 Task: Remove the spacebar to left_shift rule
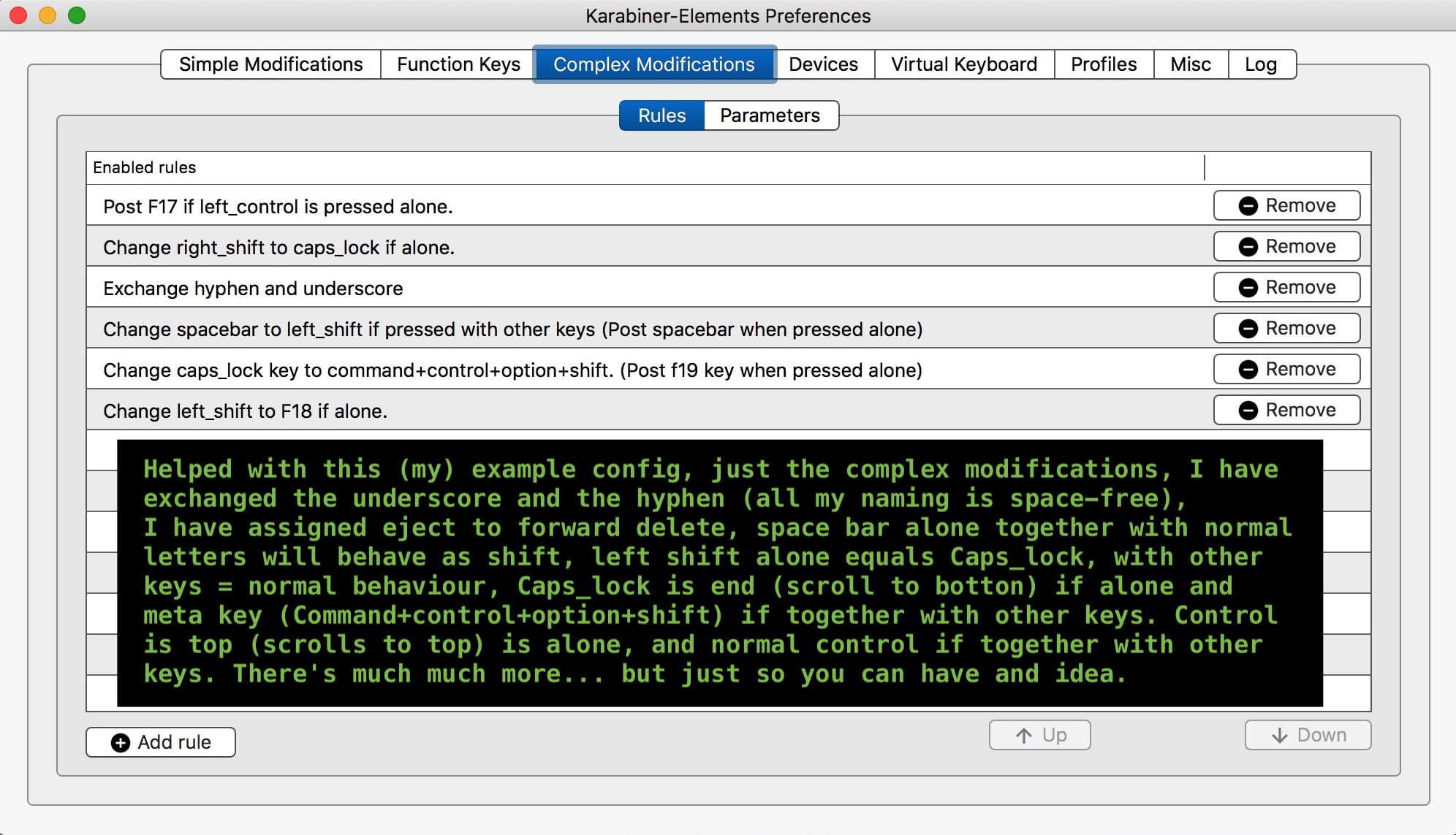1286,328
